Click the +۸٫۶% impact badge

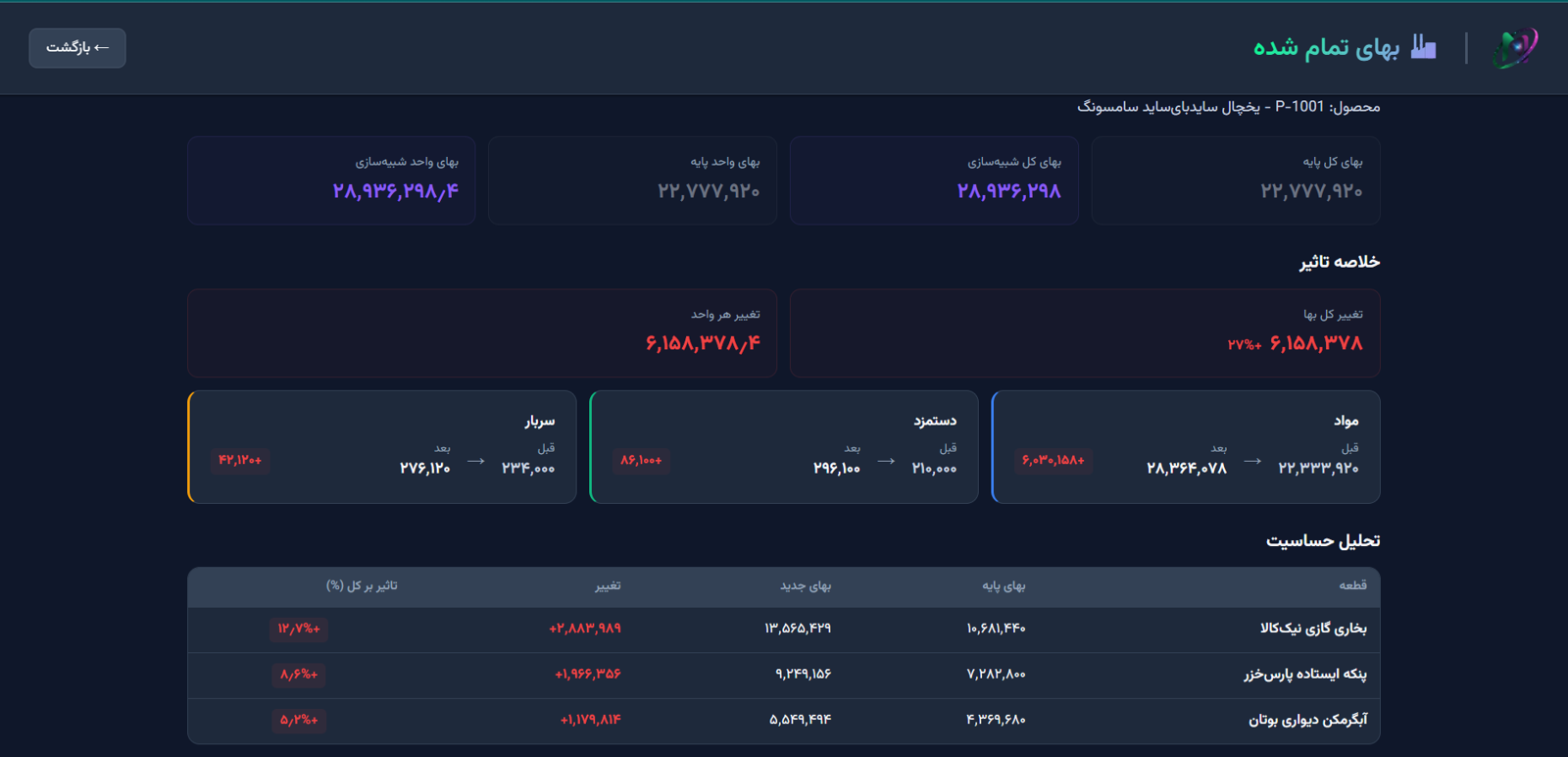(x=299, y=675)
